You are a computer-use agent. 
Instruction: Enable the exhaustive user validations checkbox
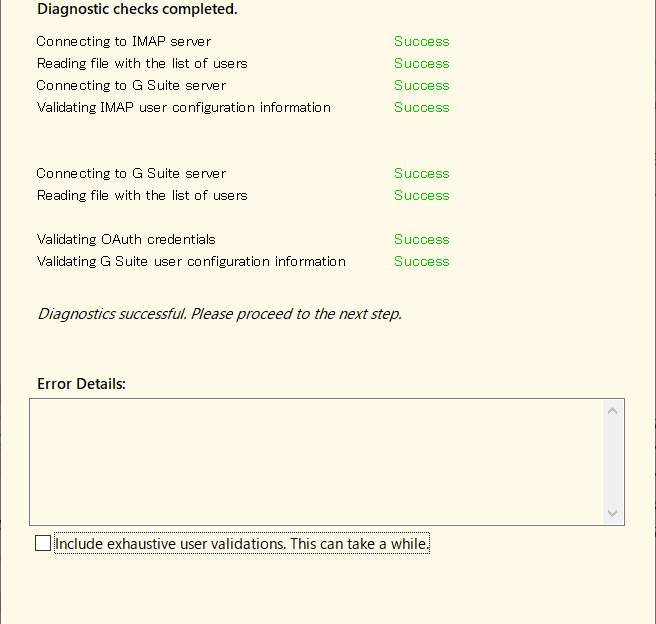coord(42,544)
